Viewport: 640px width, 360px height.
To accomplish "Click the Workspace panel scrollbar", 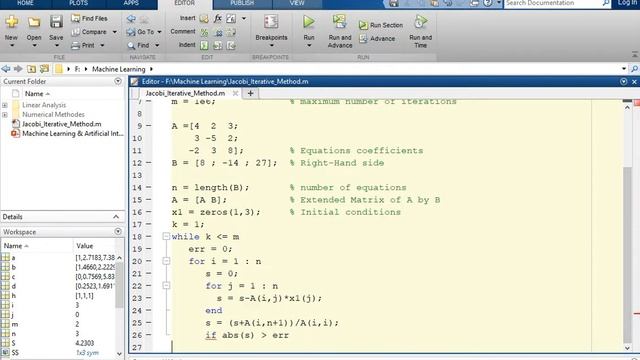I will (119, 286).
